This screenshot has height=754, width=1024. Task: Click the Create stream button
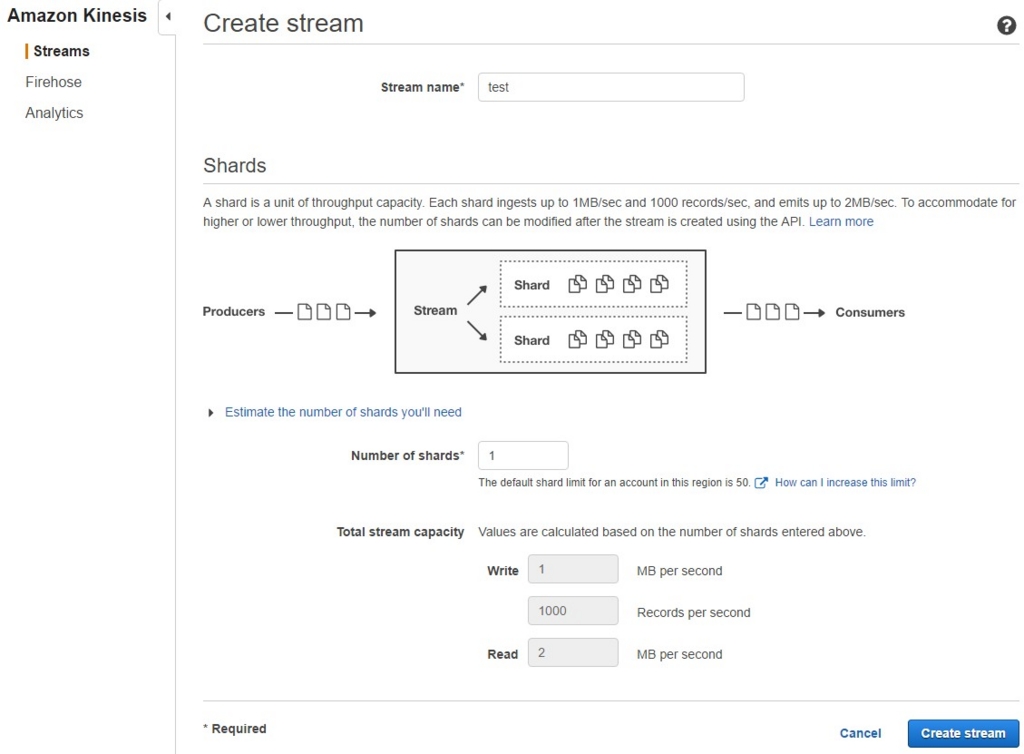point(963,733)
